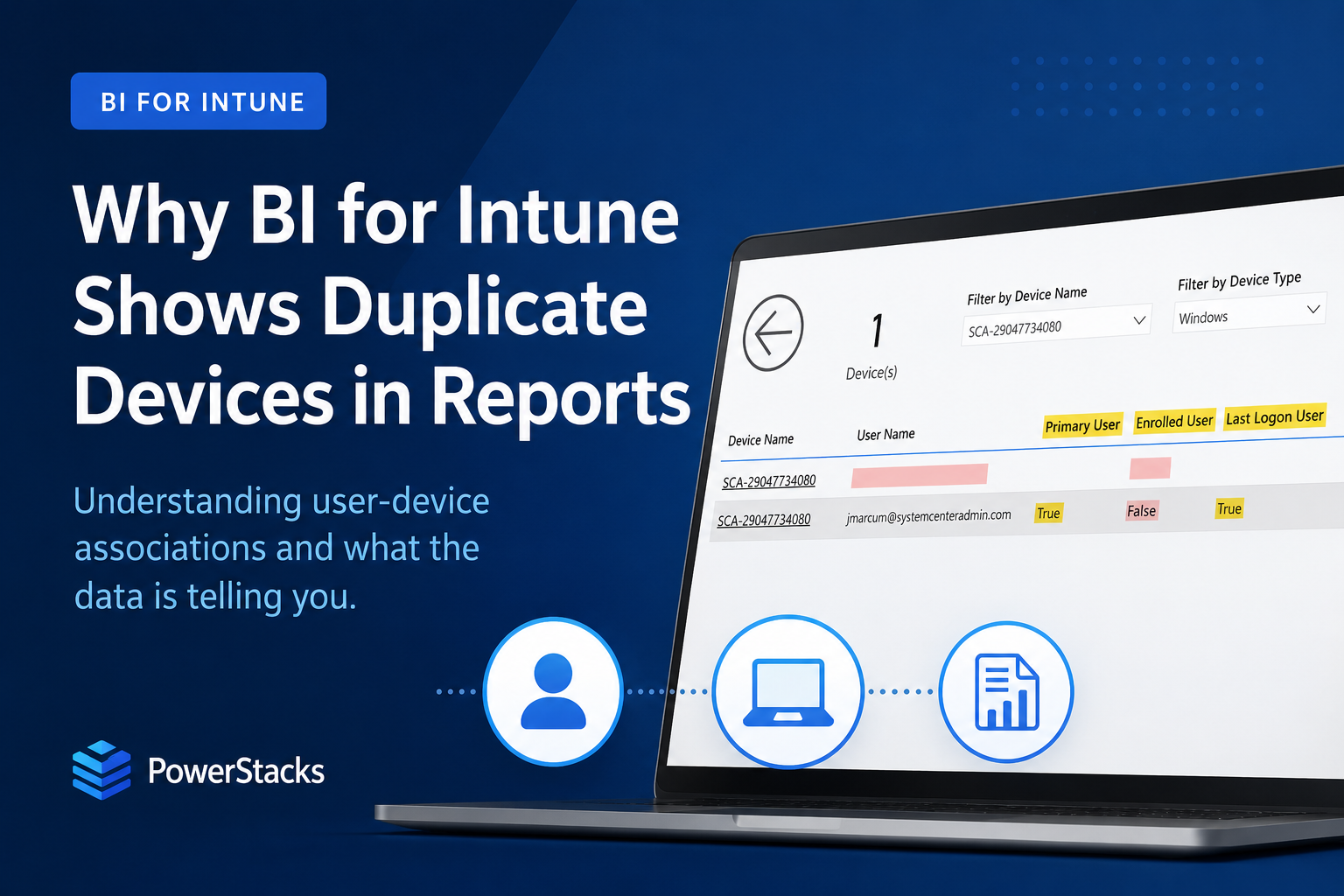This screenshot has height=896, width=1344.
Task: Click the PowerStacks brand name text
Action: pos(236,771)
